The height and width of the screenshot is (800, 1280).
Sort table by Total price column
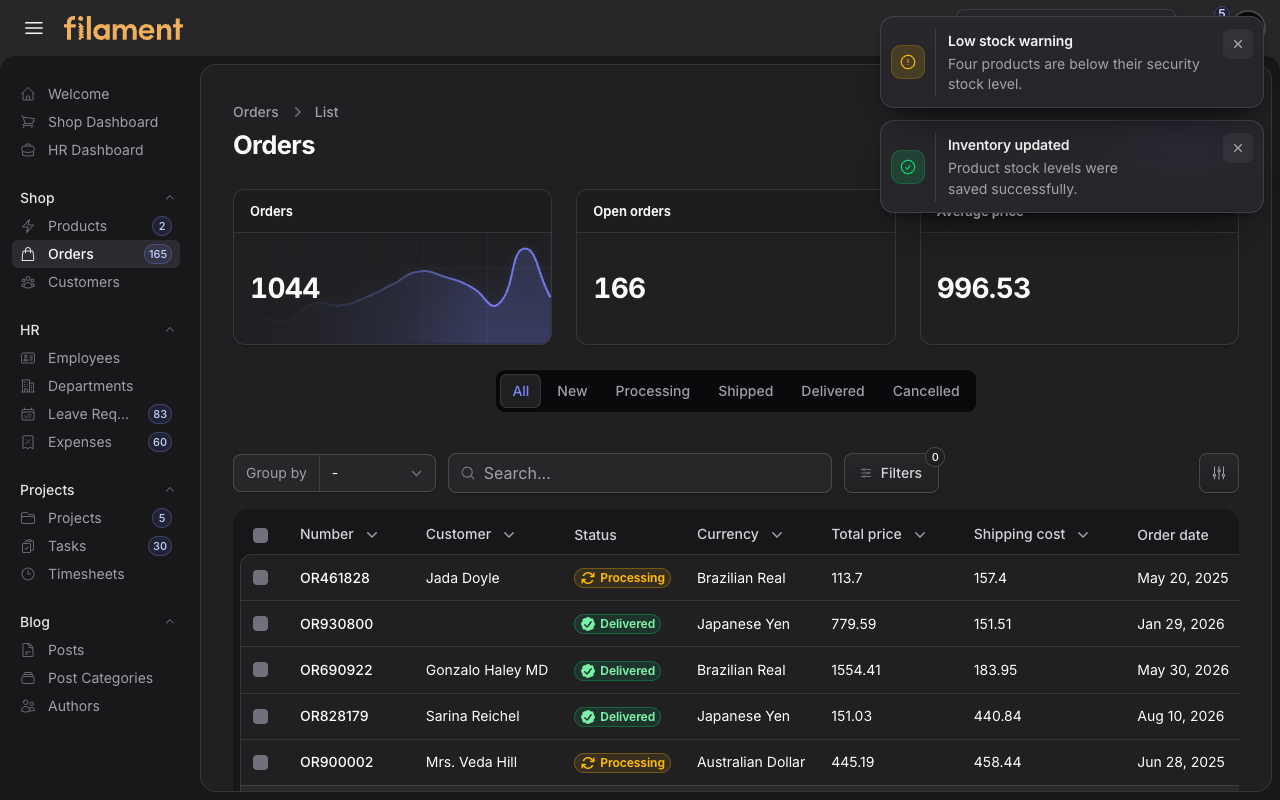tap(879, 534)
